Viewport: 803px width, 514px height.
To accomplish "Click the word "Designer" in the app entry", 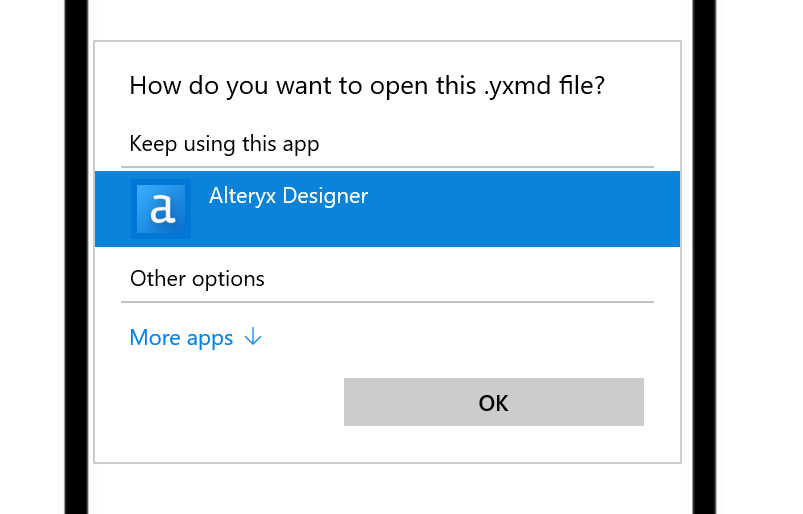I will [x=325, y=196].
